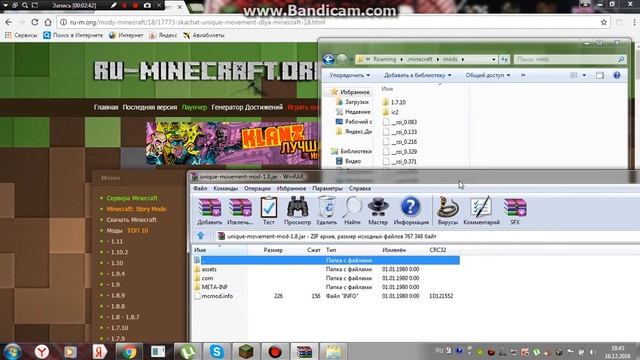Open Сервера Minecraft sidebar link
The width and height of the screenshot is (640, 360).
tap(132, 198)
